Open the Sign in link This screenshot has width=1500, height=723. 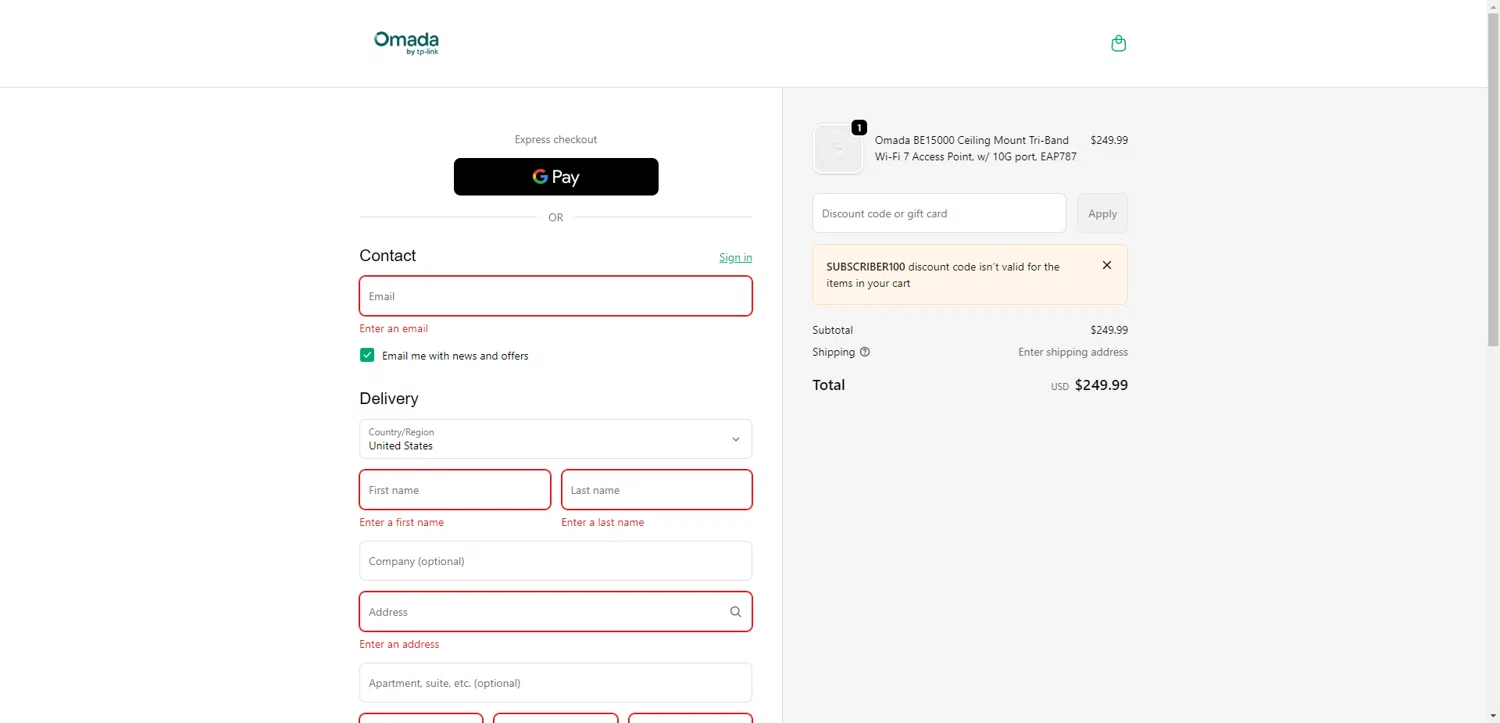click(735, 258)
